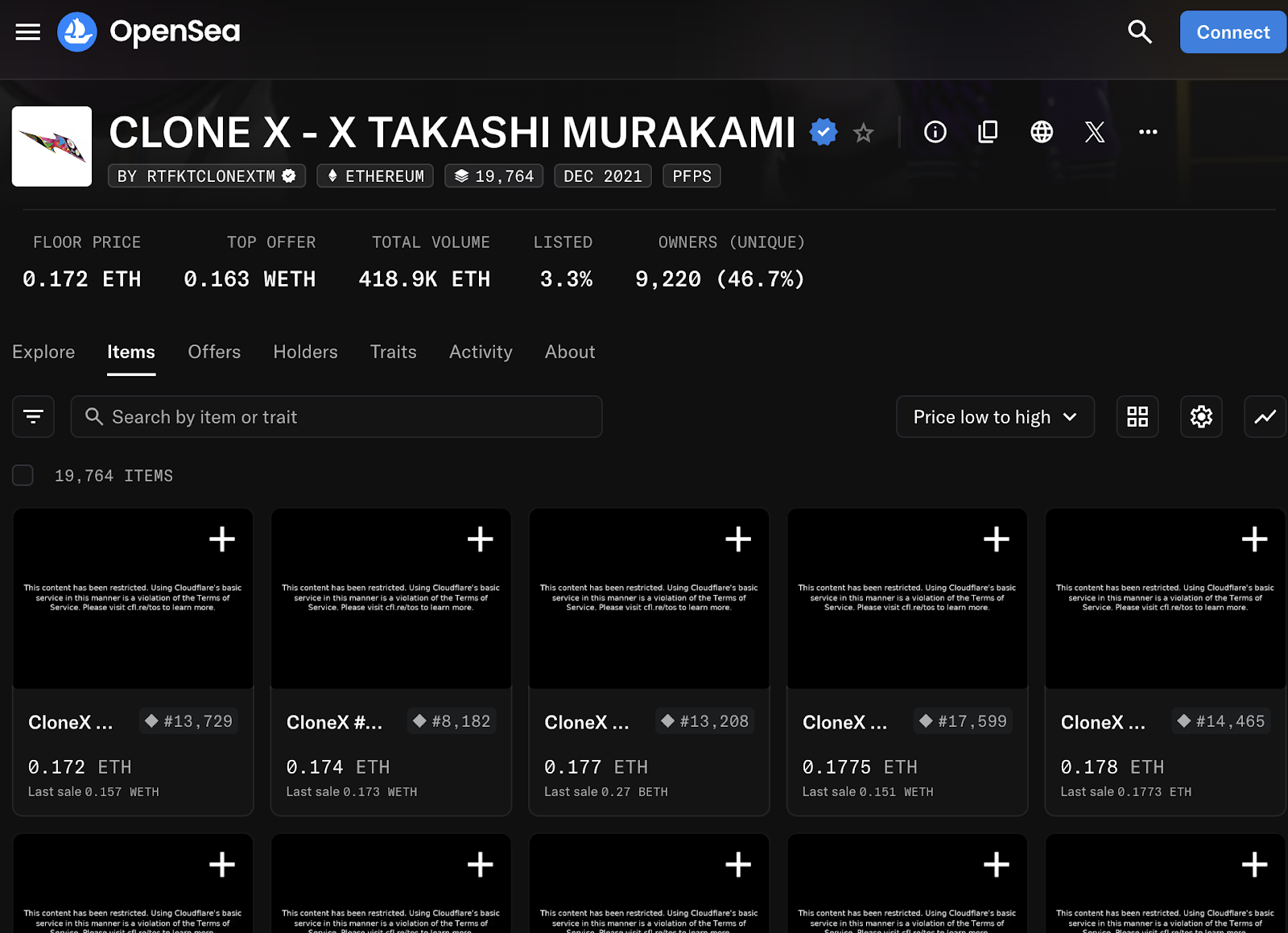Open the RTFKTCLONEXTM creator link
This screenshot has height=933, width=1288.
[x=207, y=176]
